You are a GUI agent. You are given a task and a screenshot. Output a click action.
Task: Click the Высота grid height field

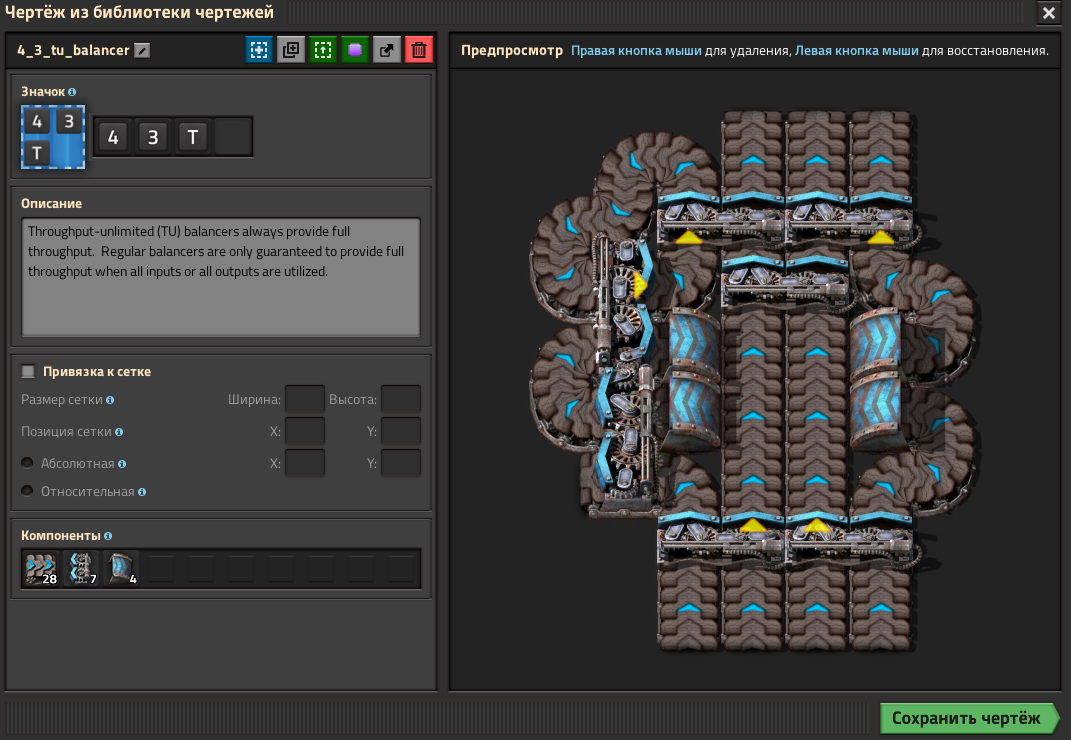(401, 399)
